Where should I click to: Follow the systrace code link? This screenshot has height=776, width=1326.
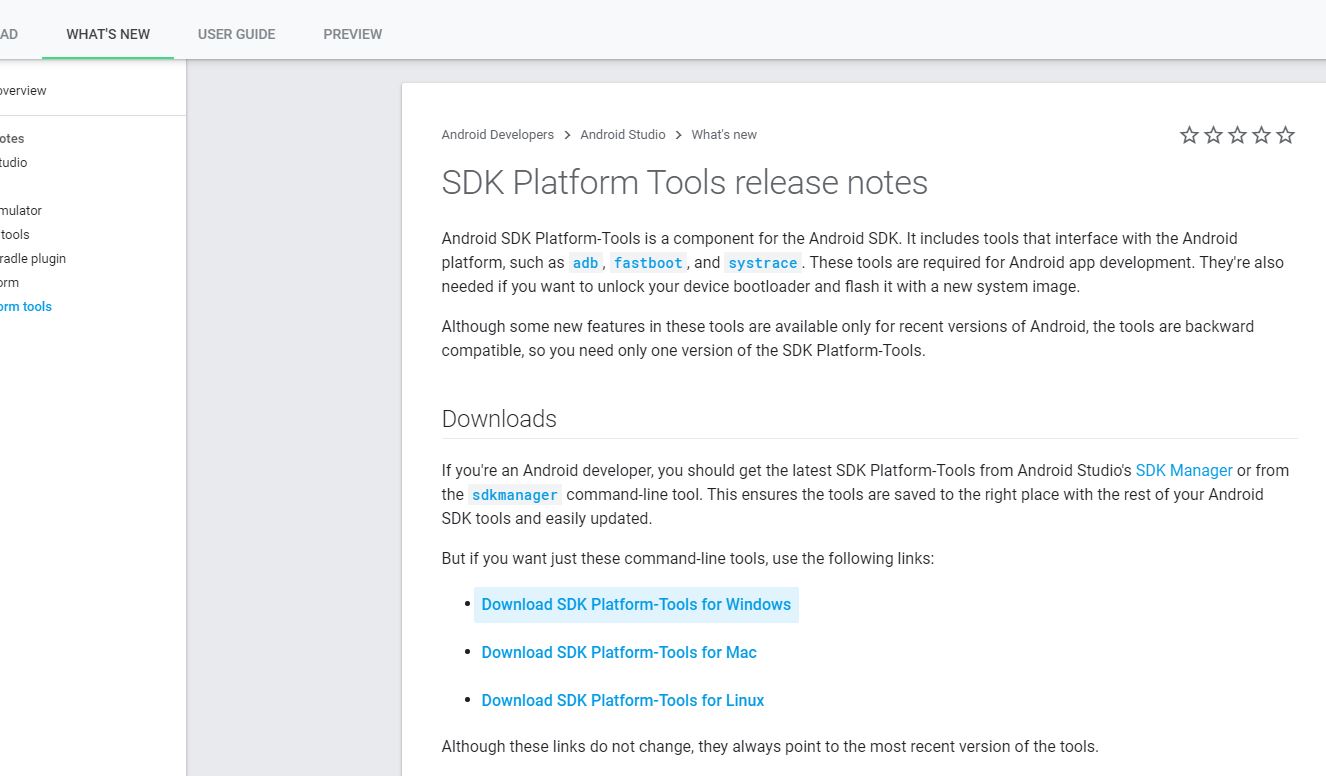click(763, 263)
